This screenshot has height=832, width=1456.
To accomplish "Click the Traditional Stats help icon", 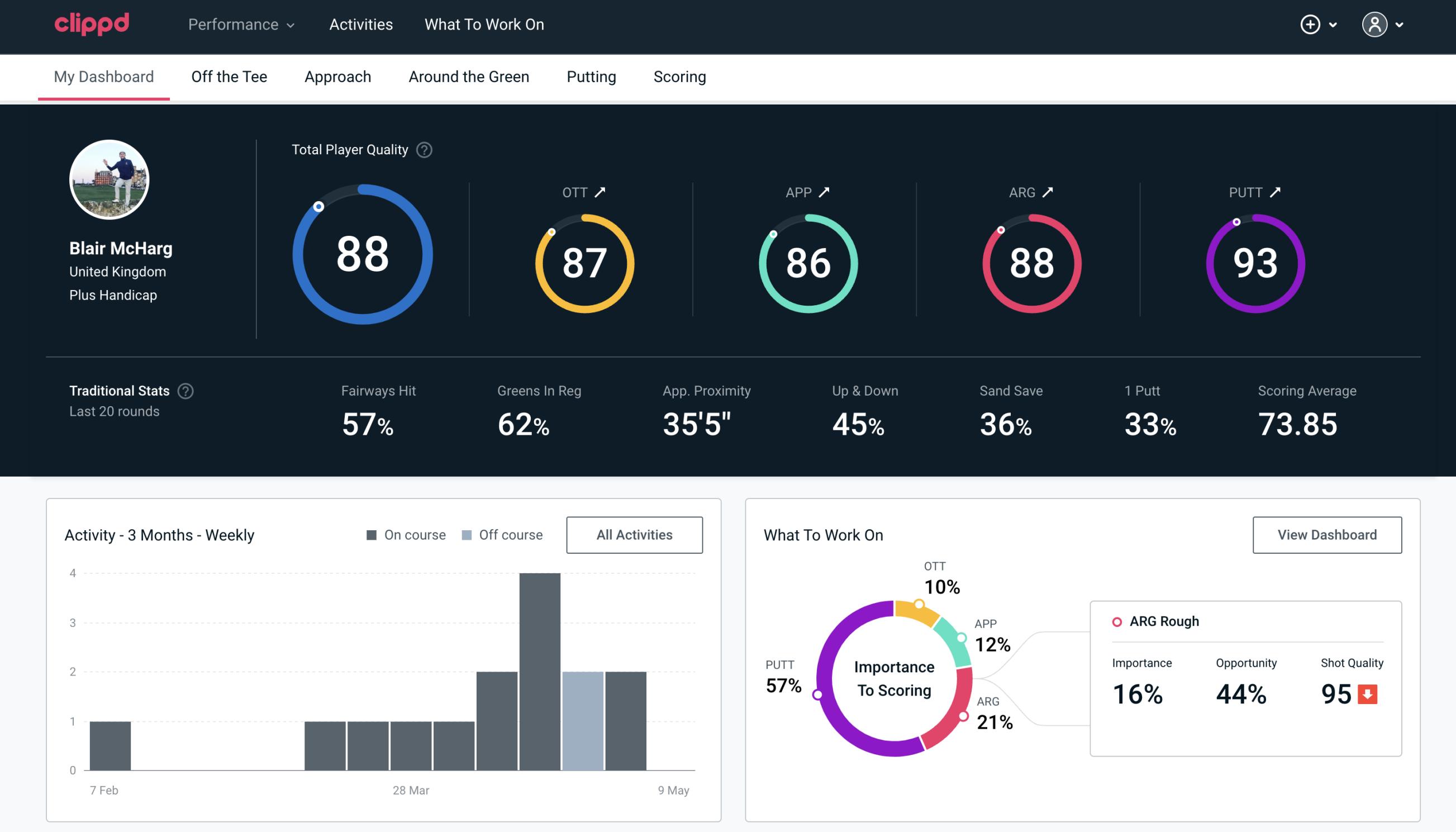I will pyautogui.click(x=185, y=390).
